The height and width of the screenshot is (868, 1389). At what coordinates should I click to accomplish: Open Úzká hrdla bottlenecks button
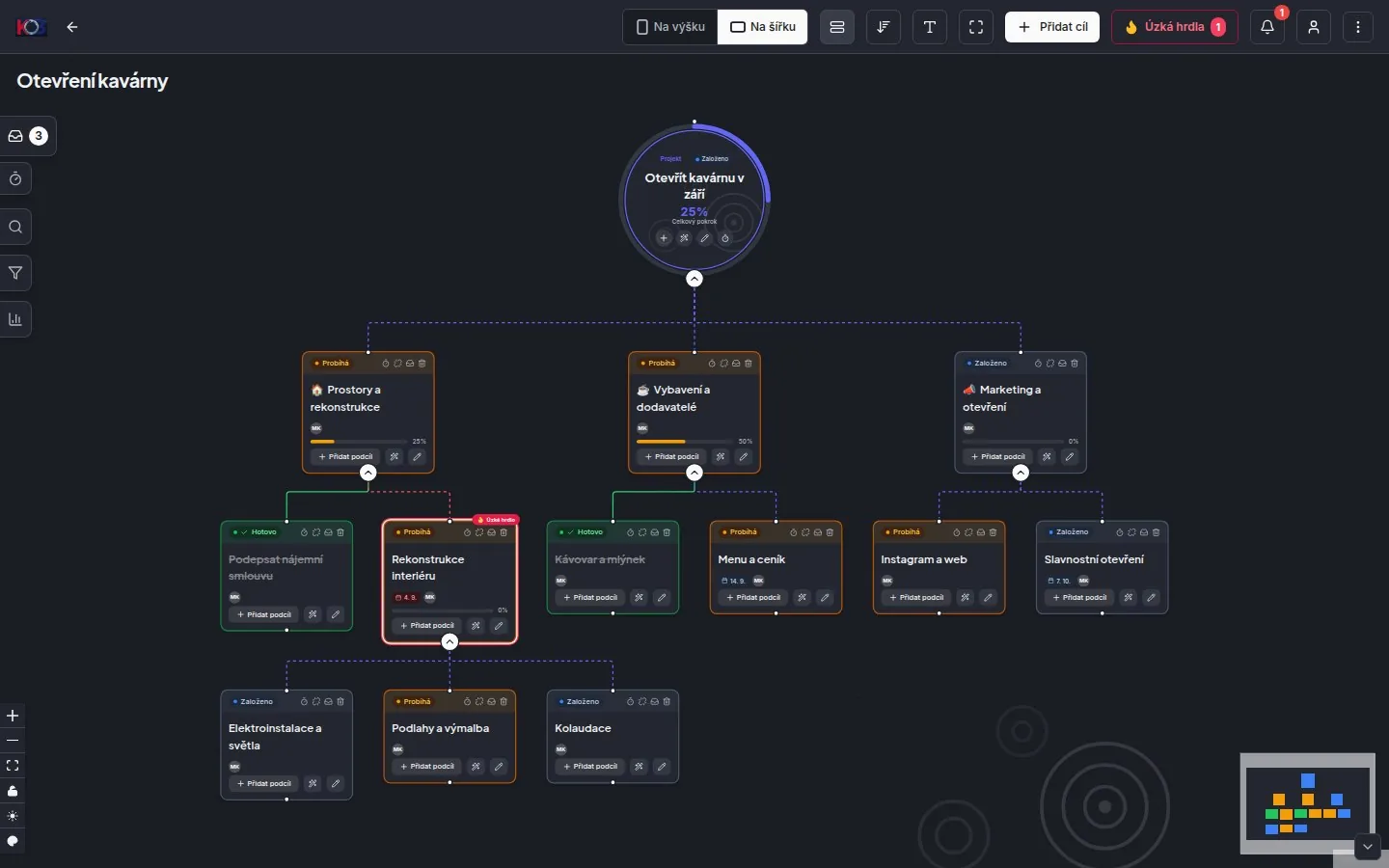(1175, 27)
